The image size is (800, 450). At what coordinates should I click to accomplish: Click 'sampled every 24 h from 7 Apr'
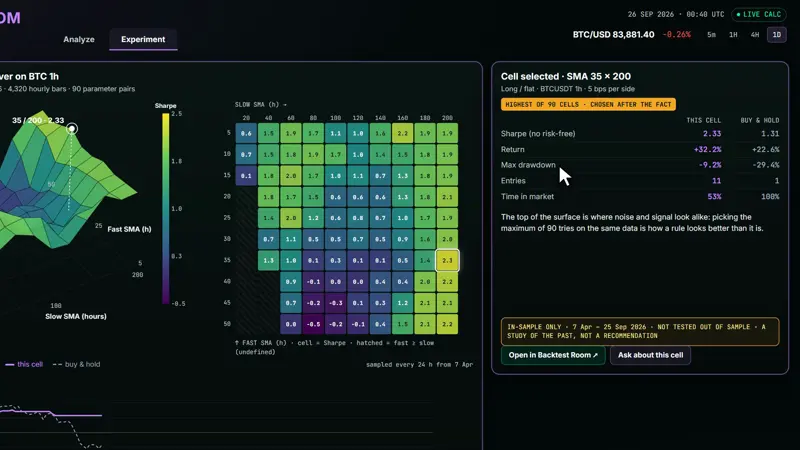[x=419, y=365]
